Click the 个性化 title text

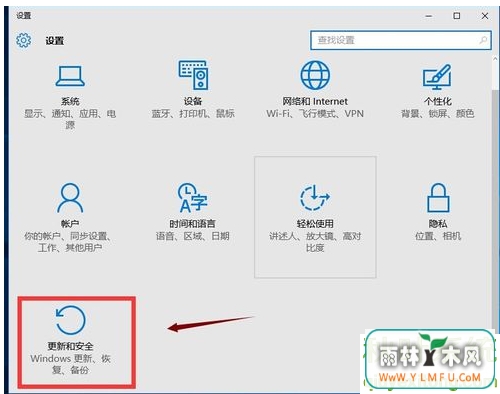(438, 101)
